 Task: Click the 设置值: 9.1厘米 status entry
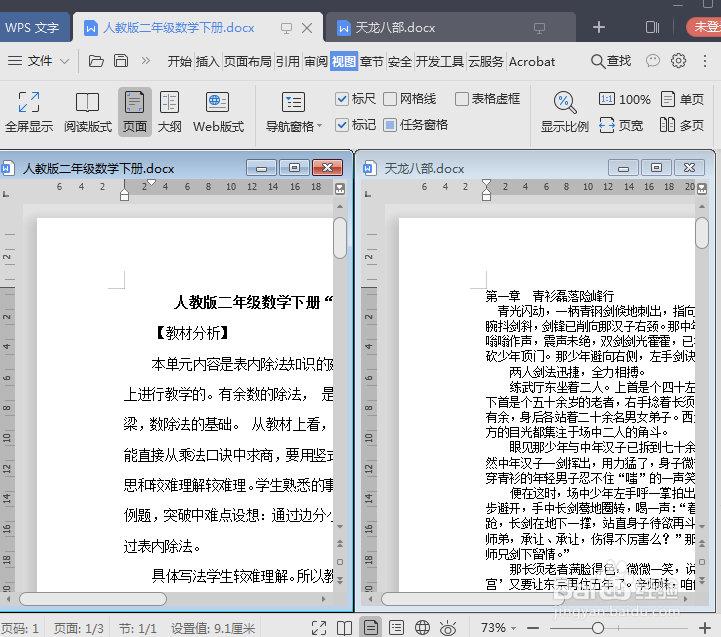[x=213, y=628]
